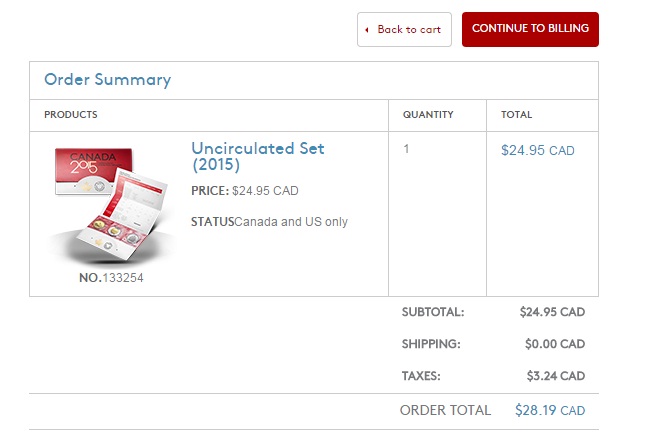Click the red Canada 2015 box in product image
Viewport: 671px width, 437px height.
93,171
